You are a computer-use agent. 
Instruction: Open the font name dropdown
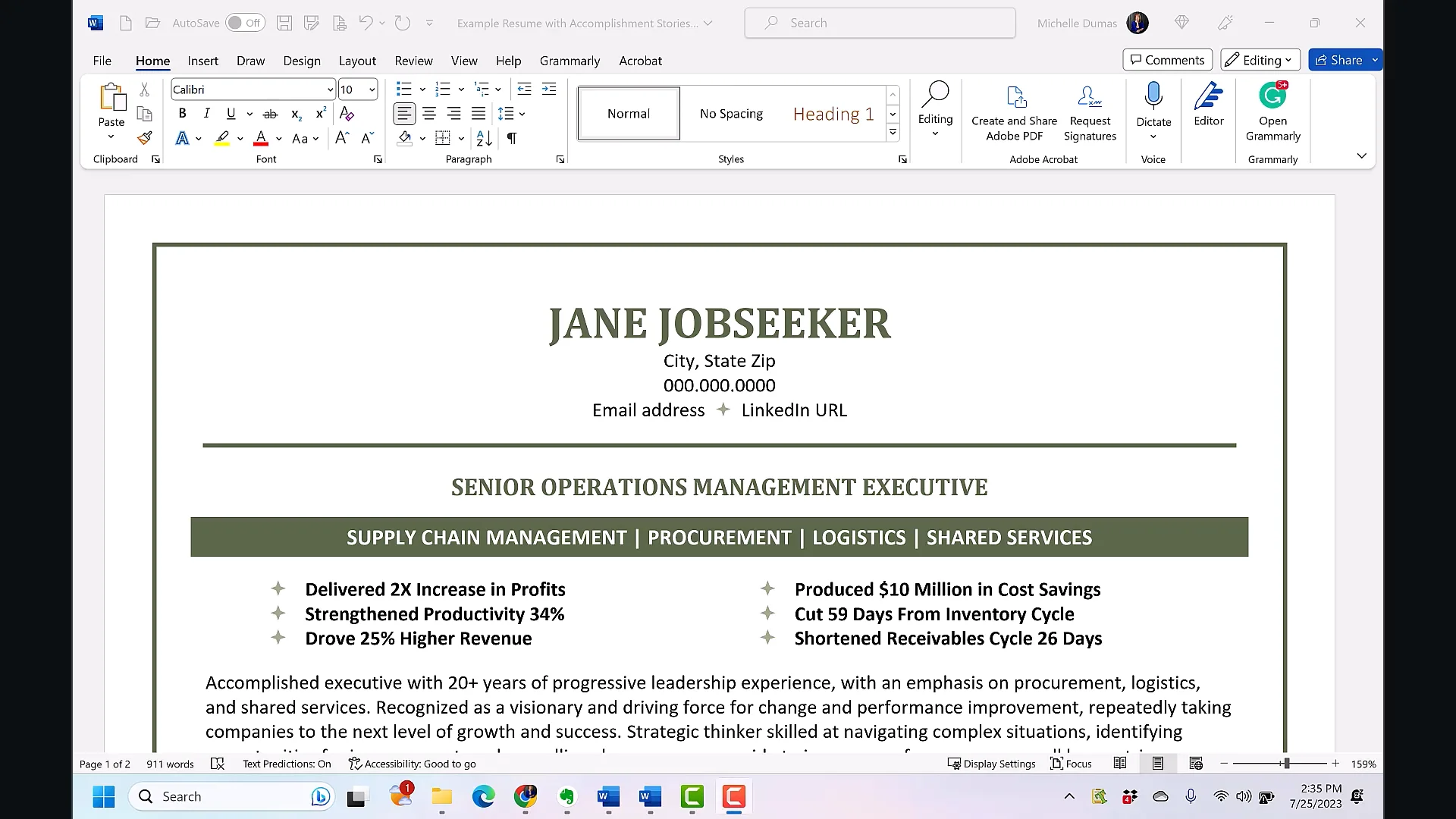pos(330,89)
